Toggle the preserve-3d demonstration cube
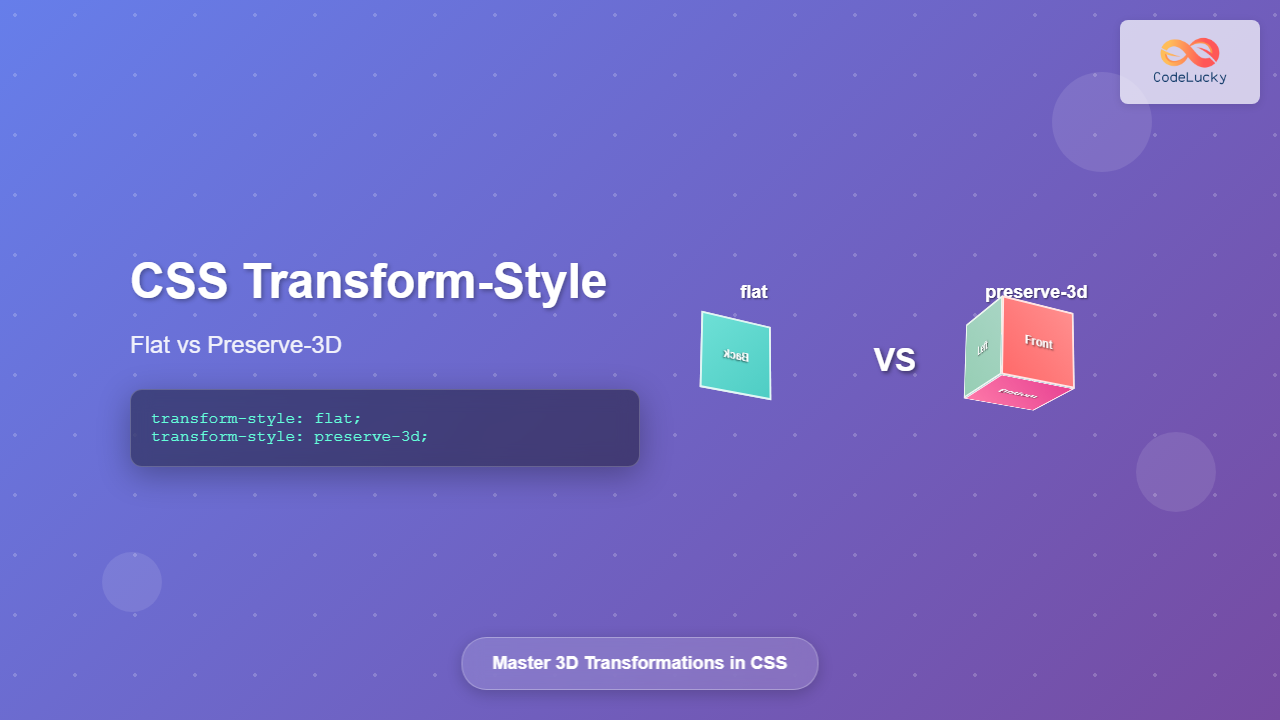 pos(1020,355)
